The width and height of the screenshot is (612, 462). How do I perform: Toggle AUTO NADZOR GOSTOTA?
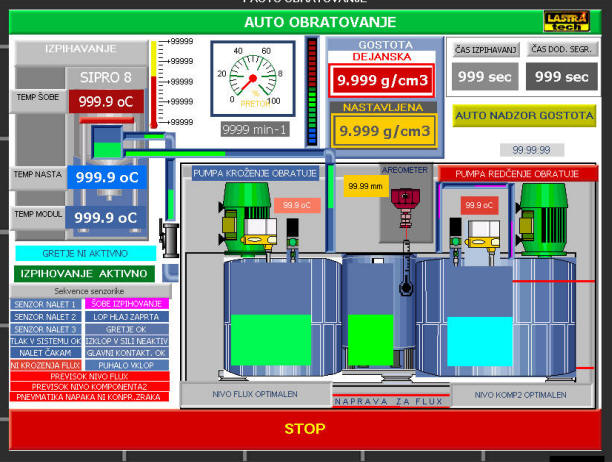click(x=525, y=116)
